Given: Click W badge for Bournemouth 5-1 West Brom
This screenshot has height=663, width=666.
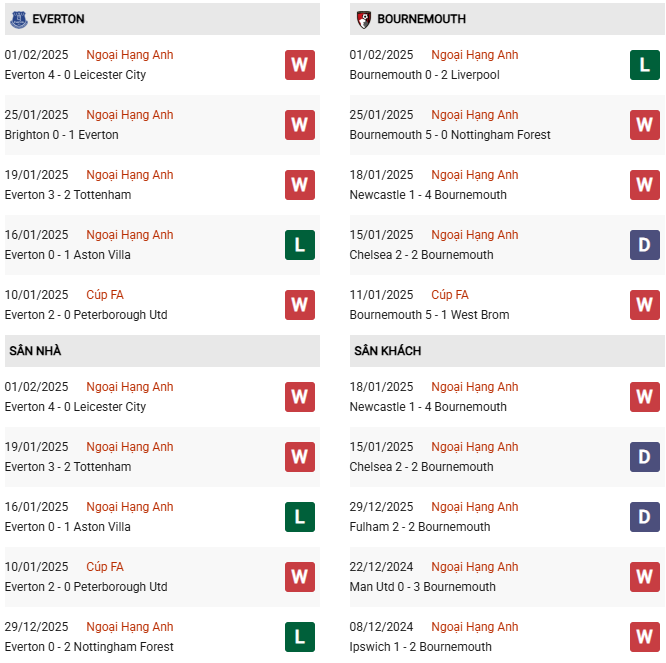Looking at the screenshot, I should [x=644, y=305].
